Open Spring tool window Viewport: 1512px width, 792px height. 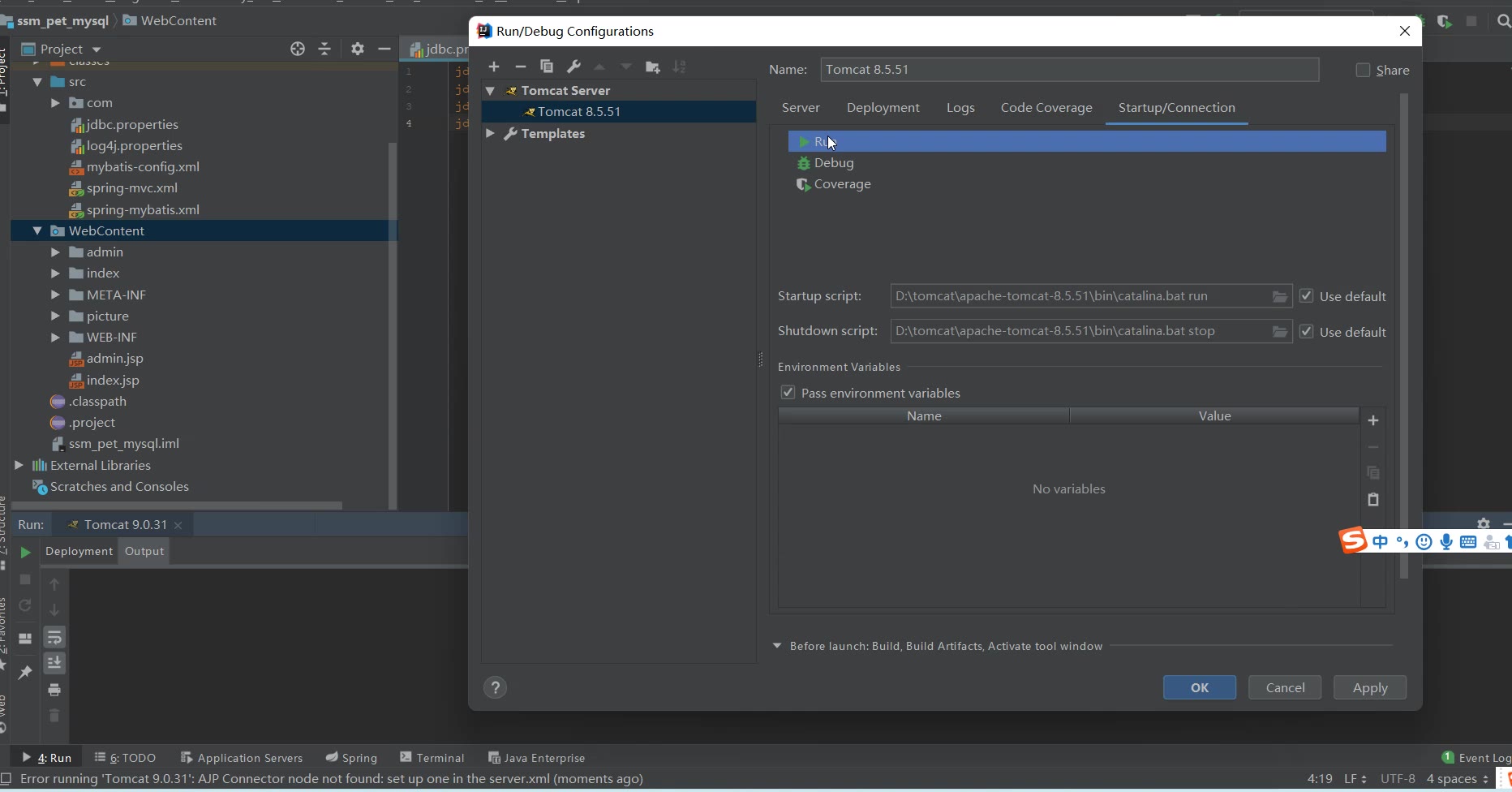[351, 758]
